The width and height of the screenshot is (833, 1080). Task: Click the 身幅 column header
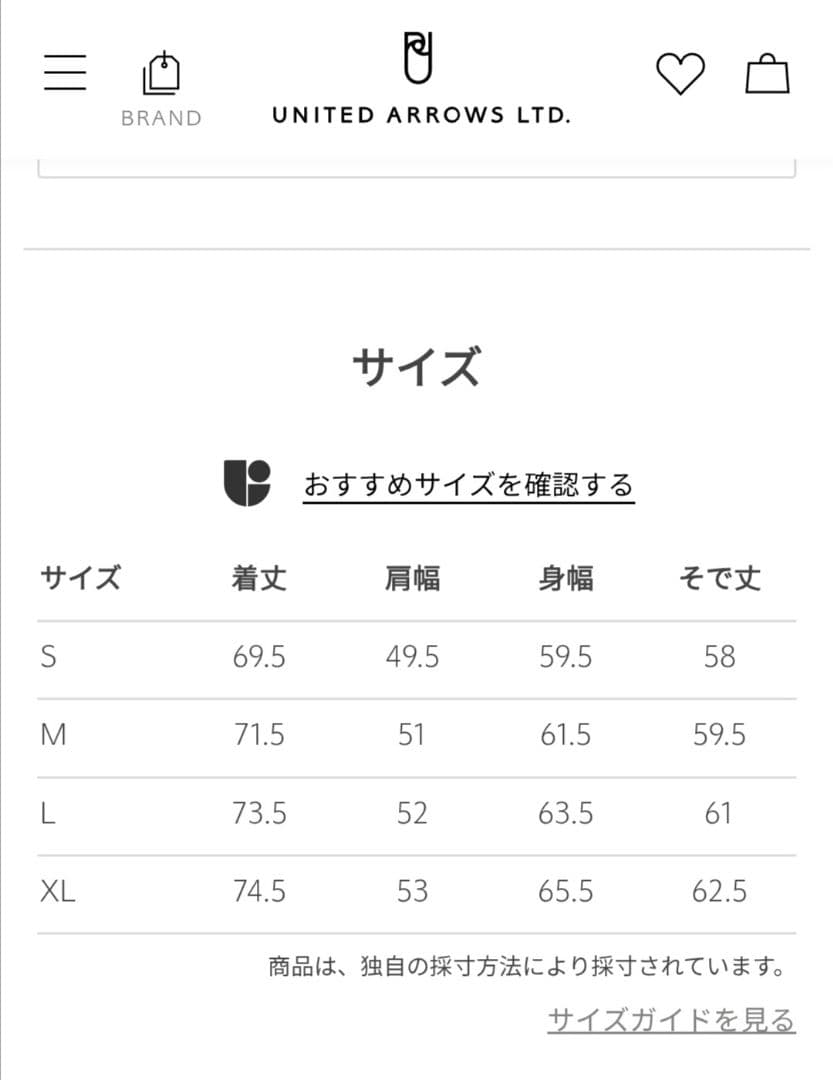565,578
